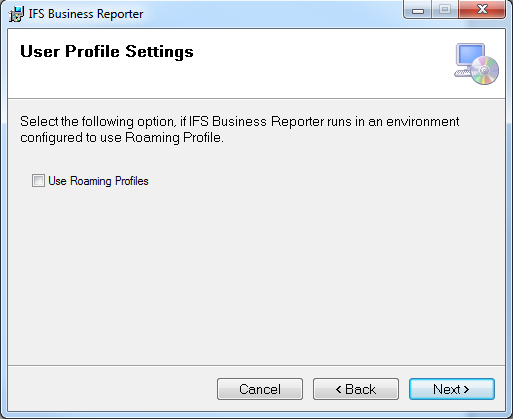Click the white header banner beside the heading

(x=320, y=63)
